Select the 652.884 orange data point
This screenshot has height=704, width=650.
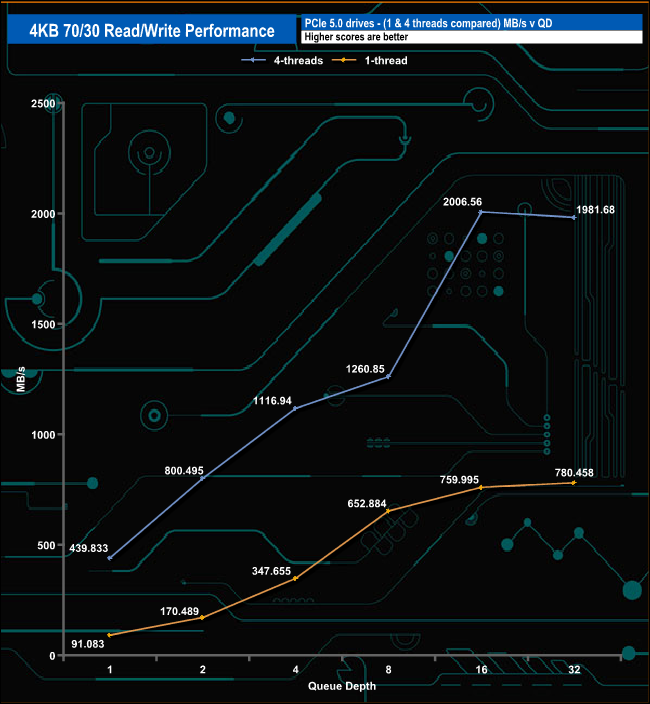(x=388, y=511)
